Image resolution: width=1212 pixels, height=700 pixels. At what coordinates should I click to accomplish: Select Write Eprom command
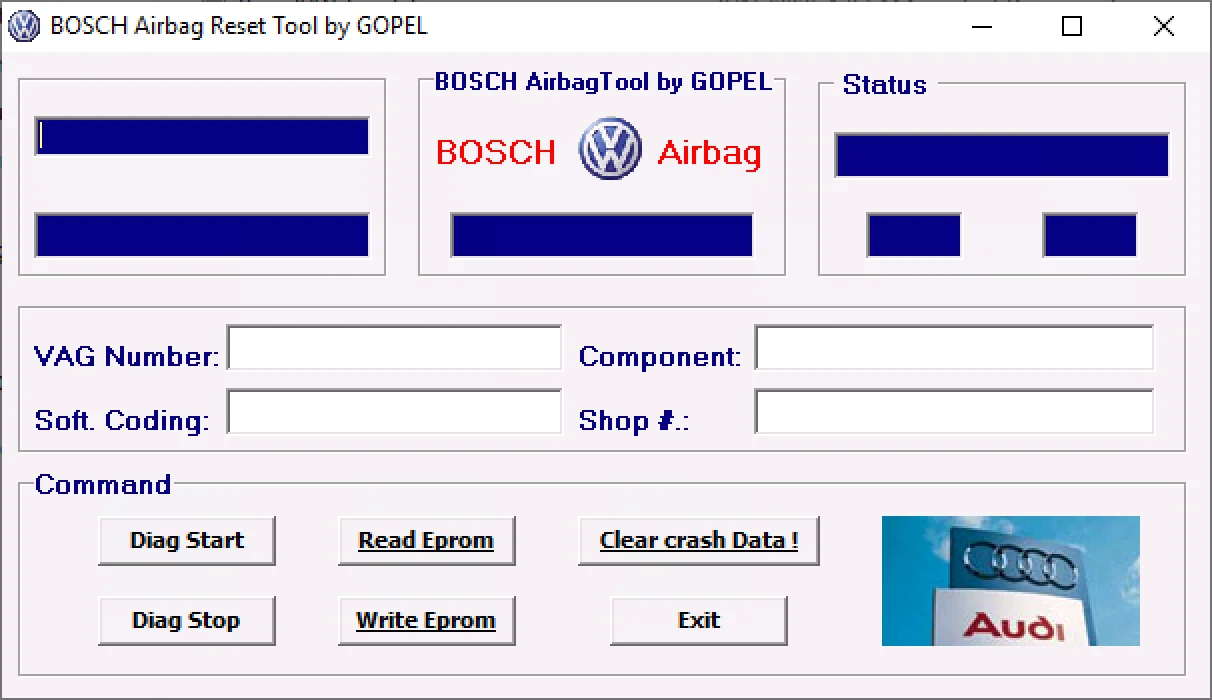(x=427, y=620)
